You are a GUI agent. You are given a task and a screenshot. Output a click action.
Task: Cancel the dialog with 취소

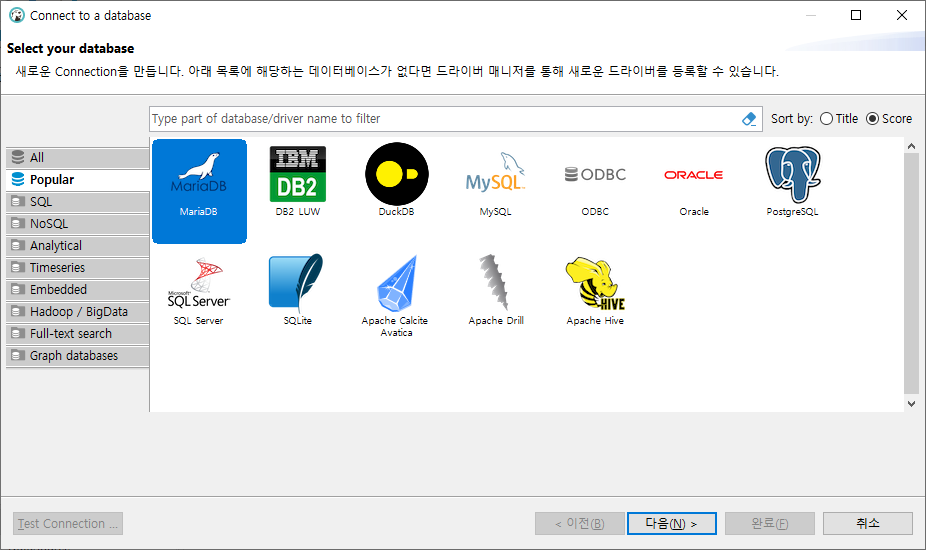[868, 523]
